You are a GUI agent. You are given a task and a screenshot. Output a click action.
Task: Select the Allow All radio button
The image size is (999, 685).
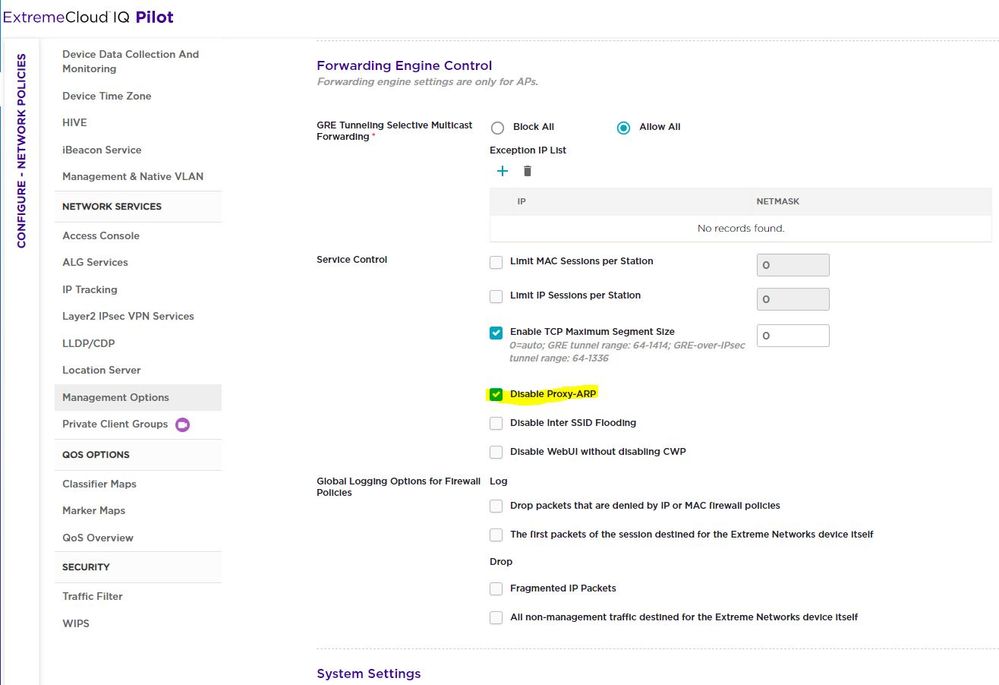click(x=623, y=128)
